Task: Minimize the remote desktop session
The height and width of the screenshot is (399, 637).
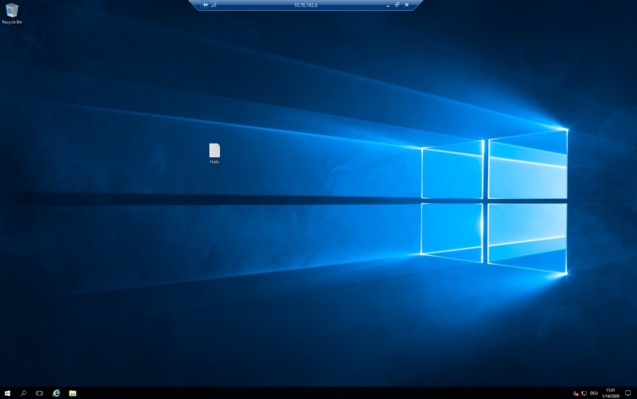Action: coord(388,5)
